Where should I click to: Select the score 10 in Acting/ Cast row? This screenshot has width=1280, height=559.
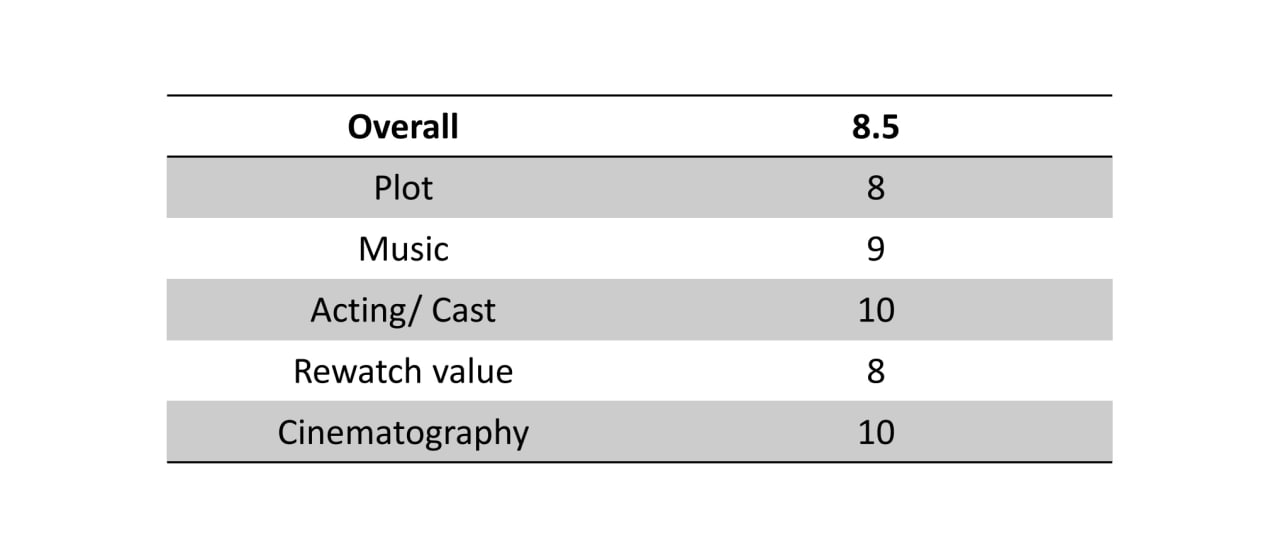point(876,310)
